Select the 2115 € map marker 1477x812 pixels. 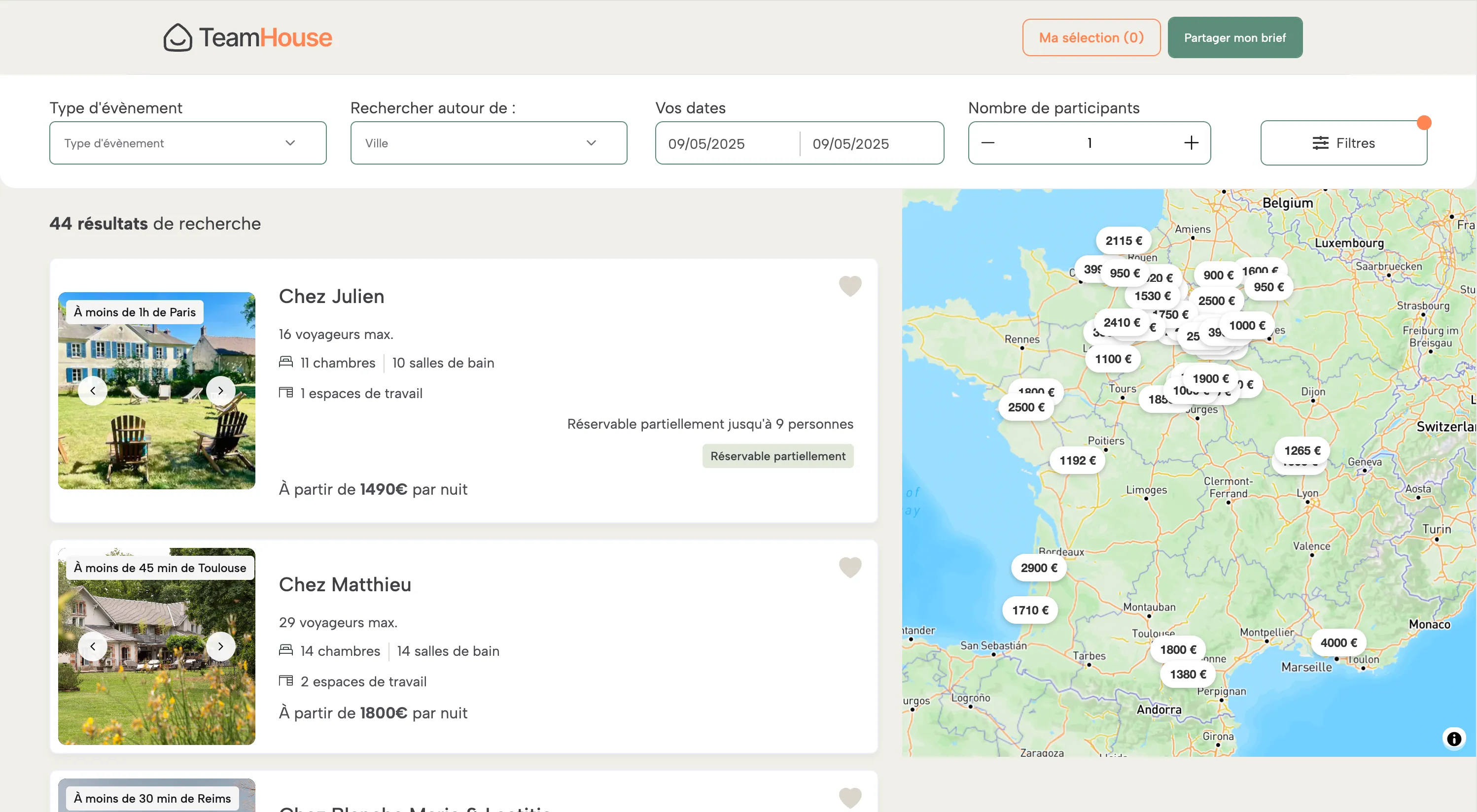pyautogui.click(x=1123, y=240)
